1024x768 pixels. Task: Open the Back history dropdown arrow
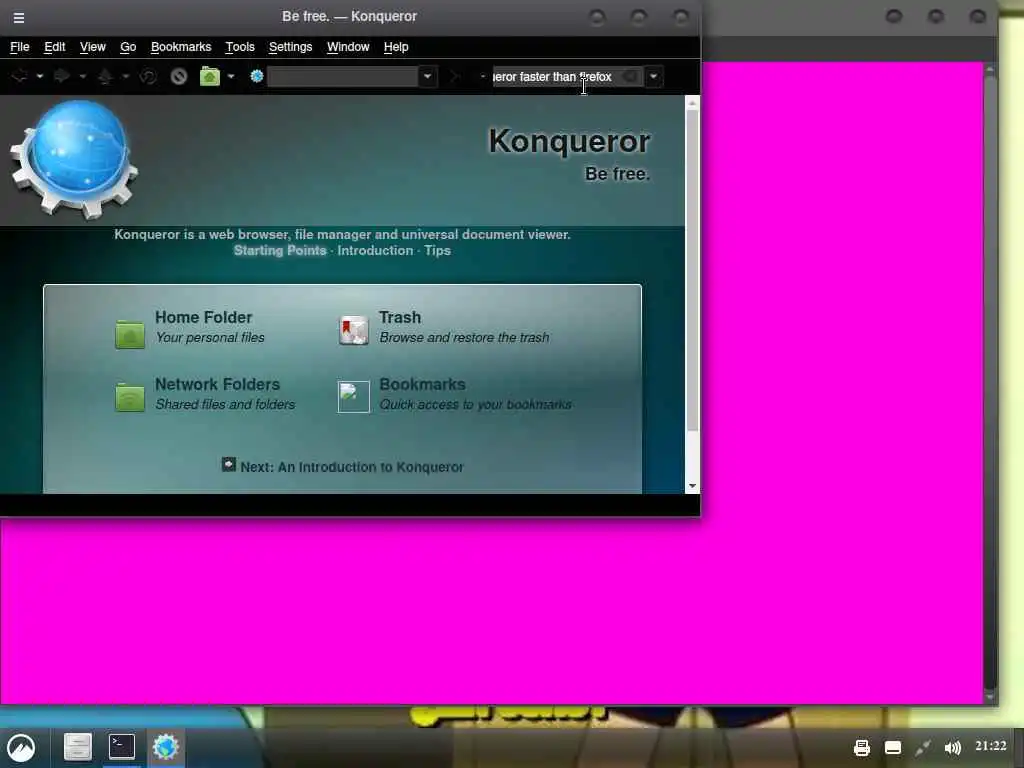[40, 76]
